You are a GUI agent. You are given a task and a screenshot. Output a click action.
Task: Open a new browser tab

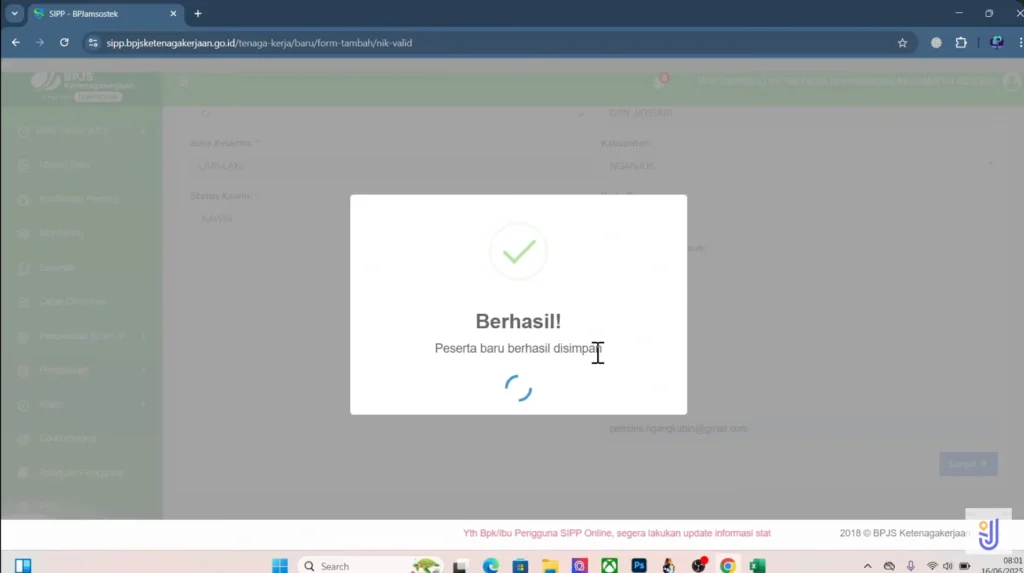click(x=198, y=14)
